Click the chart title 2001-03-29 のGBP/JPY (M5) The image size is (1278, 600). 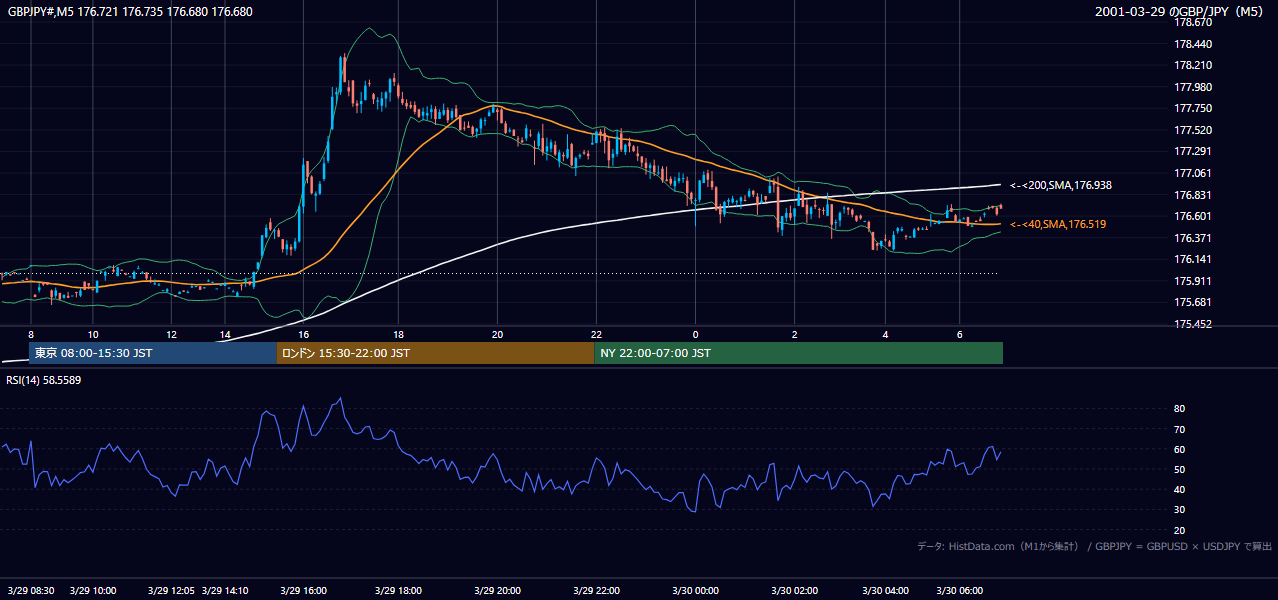tap(1180, 11)
